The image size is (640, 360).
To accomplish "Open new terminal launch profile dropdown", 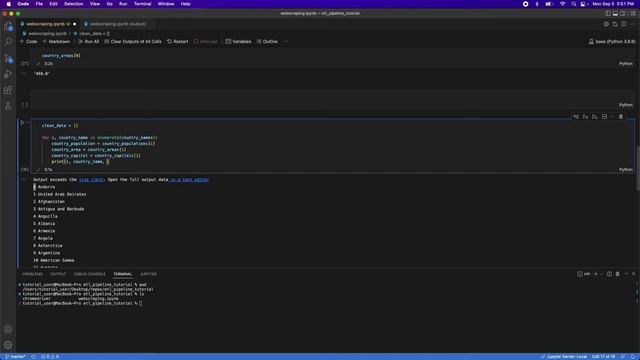I will pyautogui.click(x=601, y=274).
